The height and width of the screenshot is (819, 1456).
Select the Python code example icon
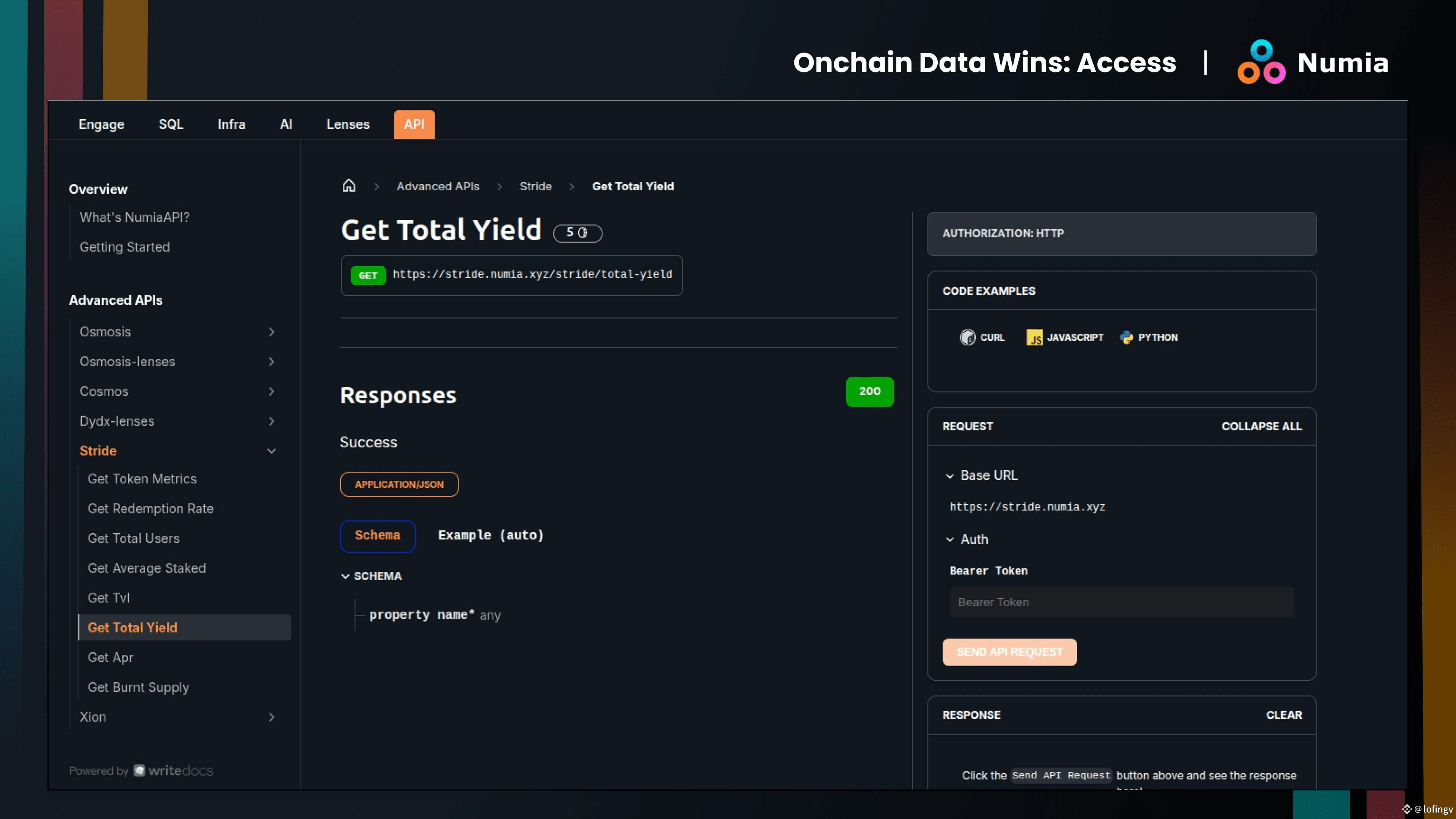click(1127, 337)
